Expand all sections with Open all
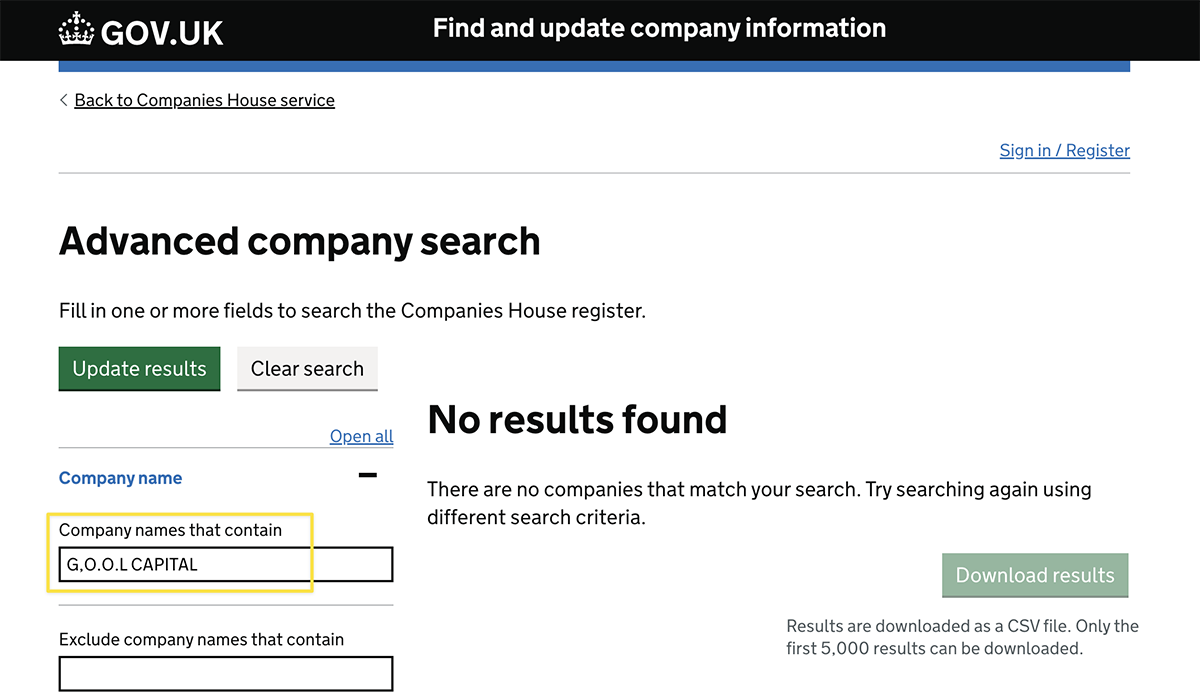This screenshot has height=700, width=1200. [x=361, y=436]
